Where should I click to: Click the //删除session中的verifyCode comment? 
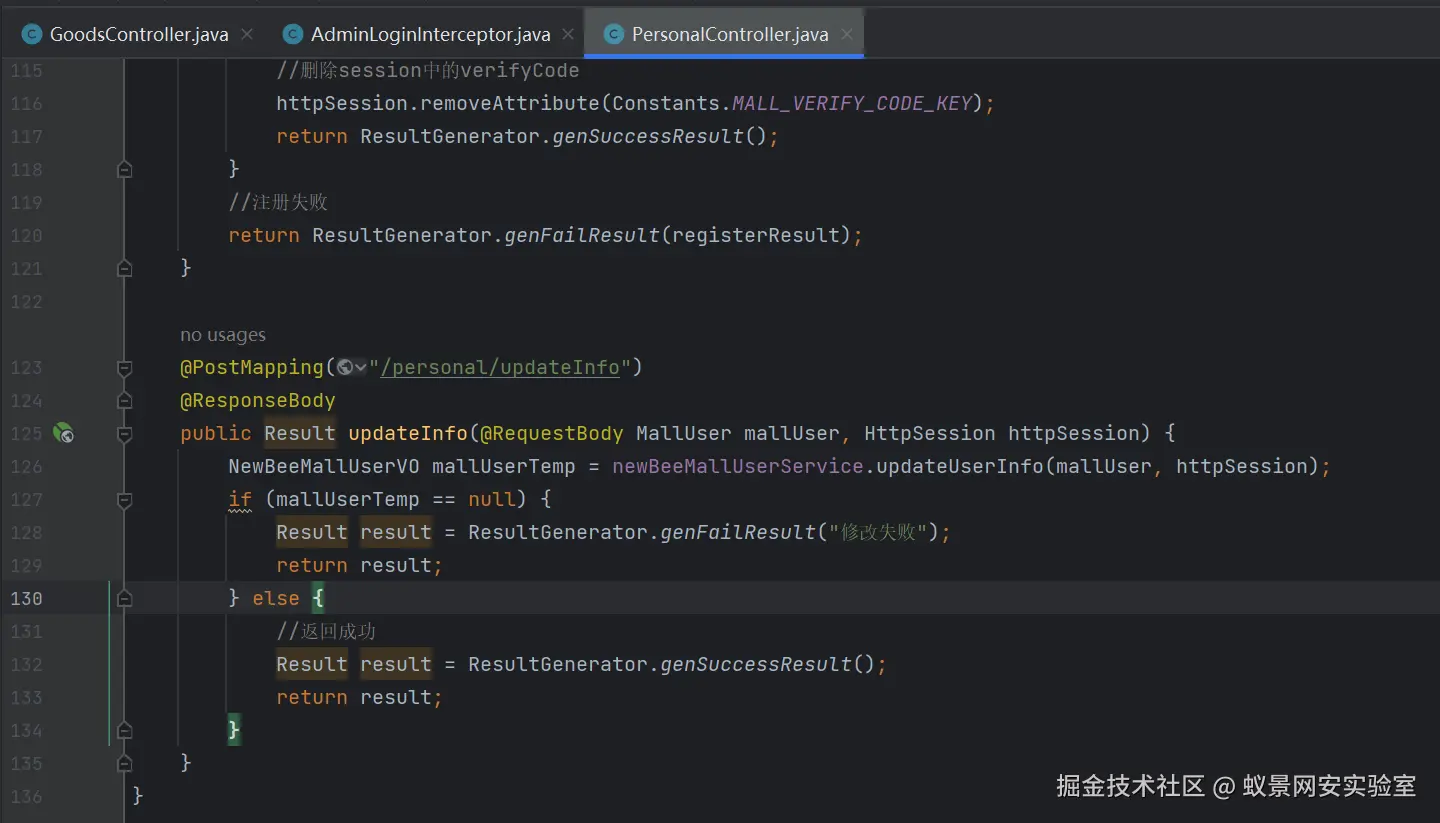428,70
